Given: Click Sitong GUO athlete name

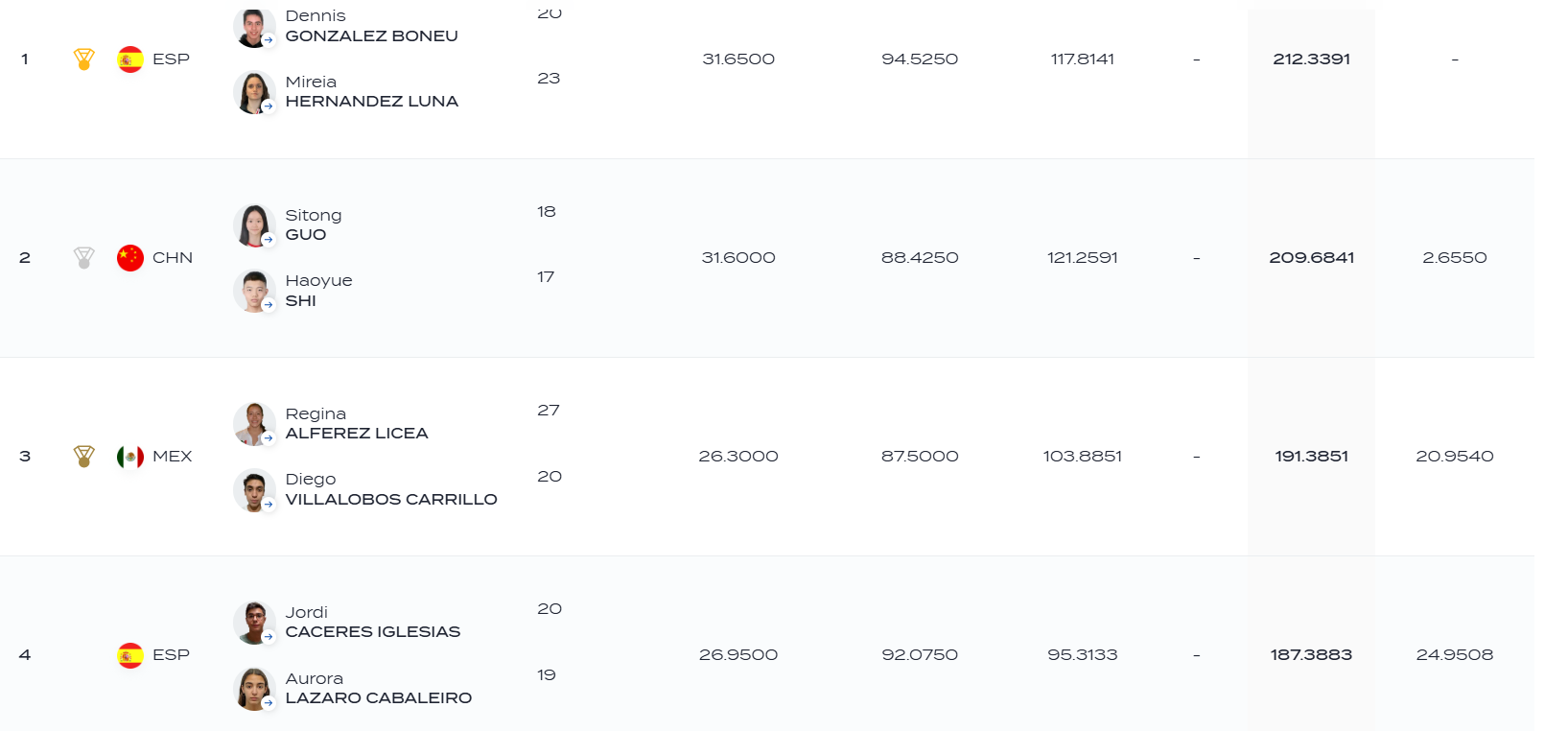Looking at the screenshot, I should [x=314, y=225].
